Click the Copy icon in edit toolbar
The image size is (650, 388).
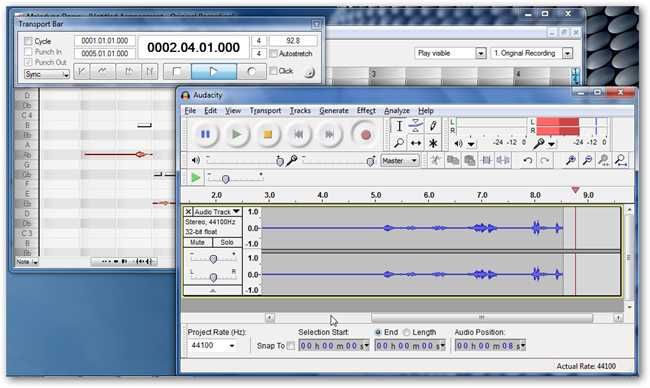tap(453, 160)
